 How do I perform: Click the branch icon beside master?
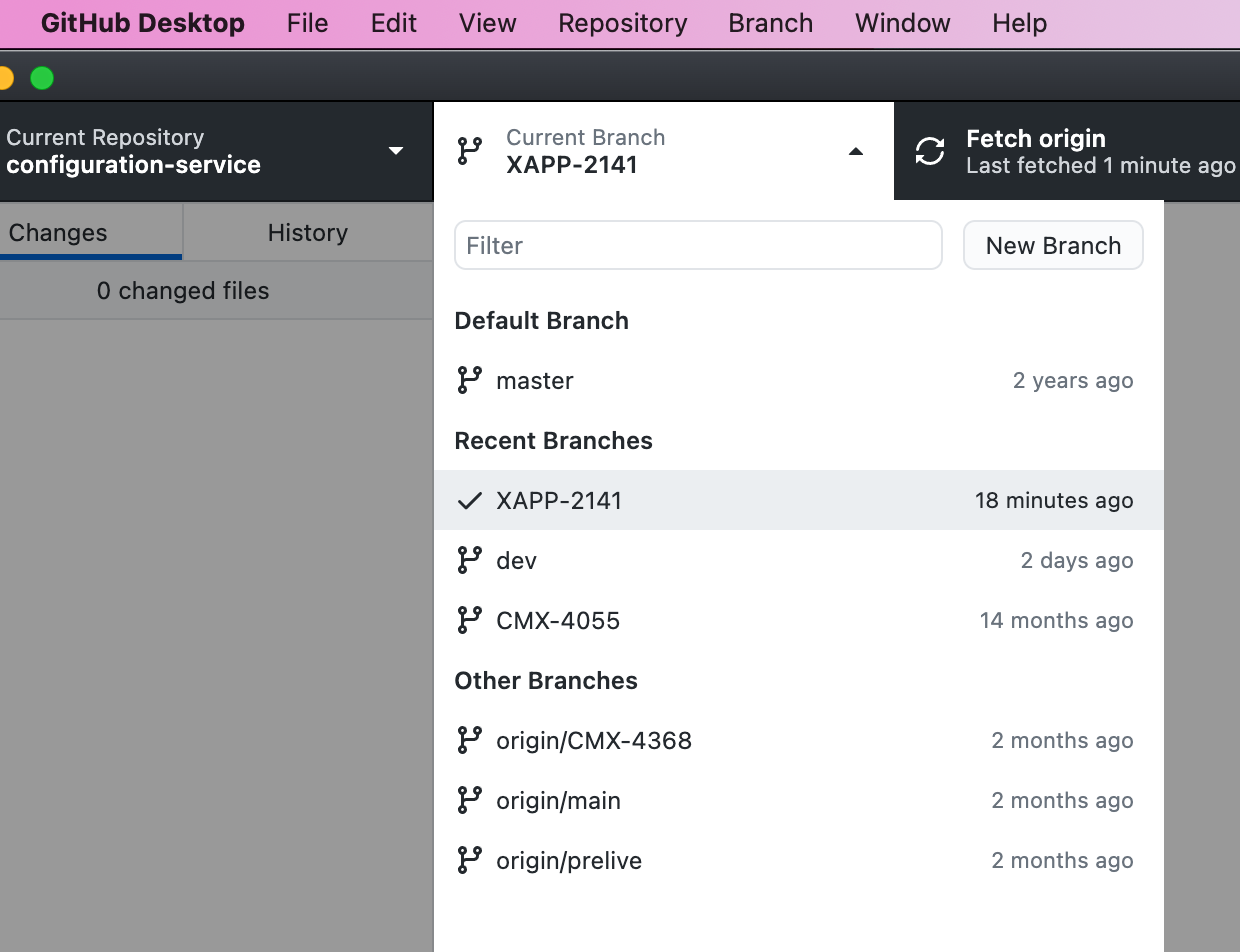pyautogui.click(x=469, y=380)
